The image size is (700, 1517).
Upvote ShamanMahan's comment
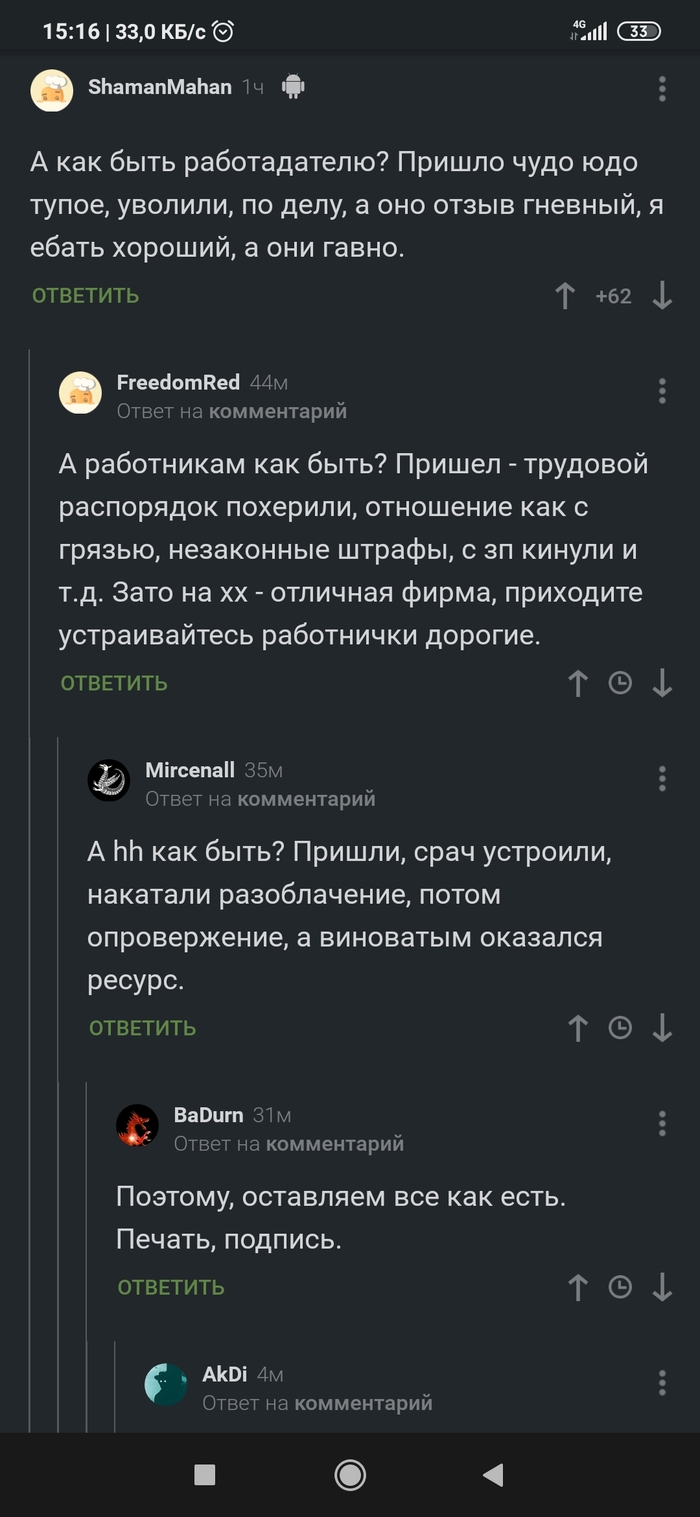click(565, 296)
